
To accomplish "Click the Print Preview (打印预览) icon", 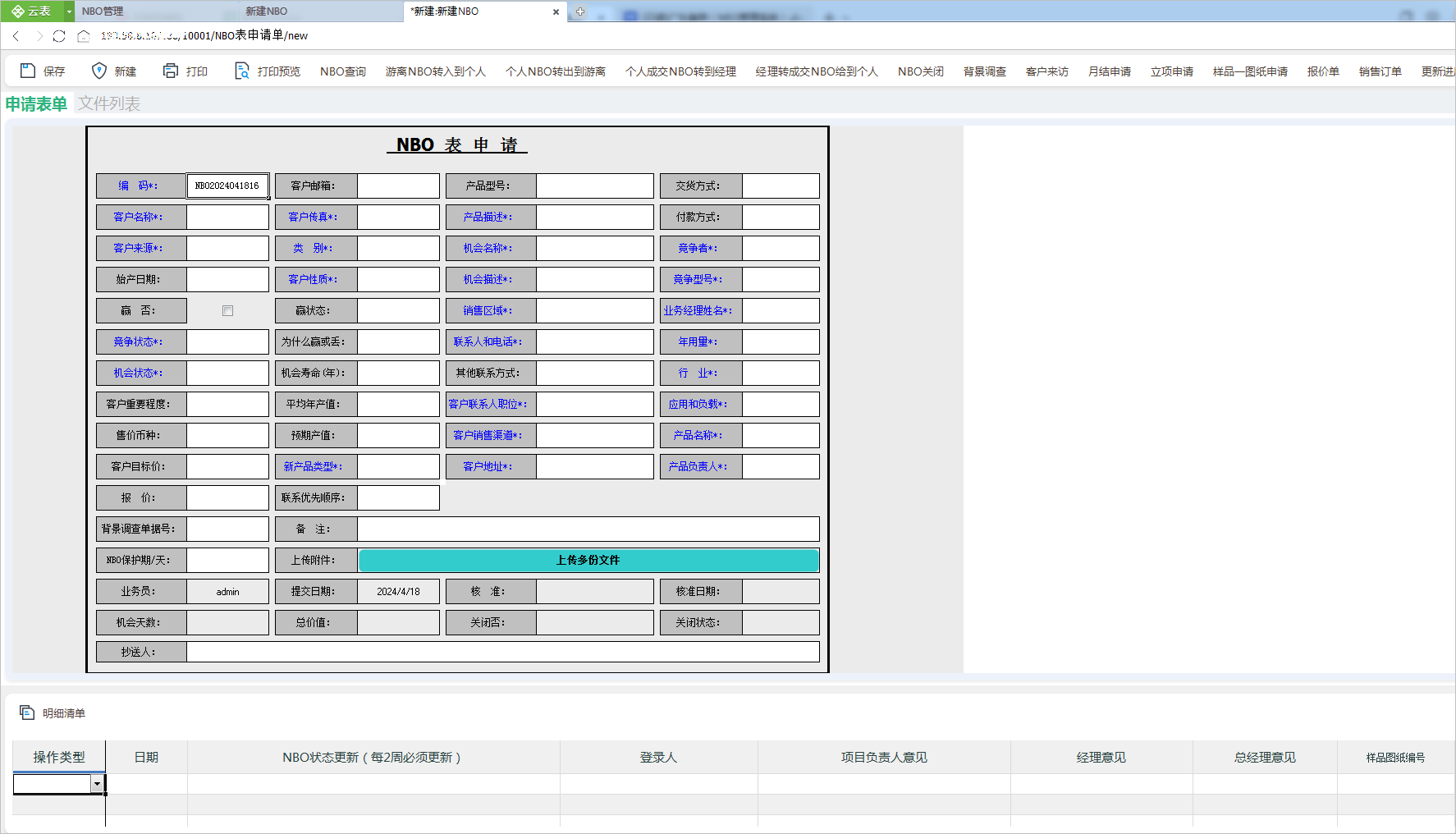I will pos(242,71).
